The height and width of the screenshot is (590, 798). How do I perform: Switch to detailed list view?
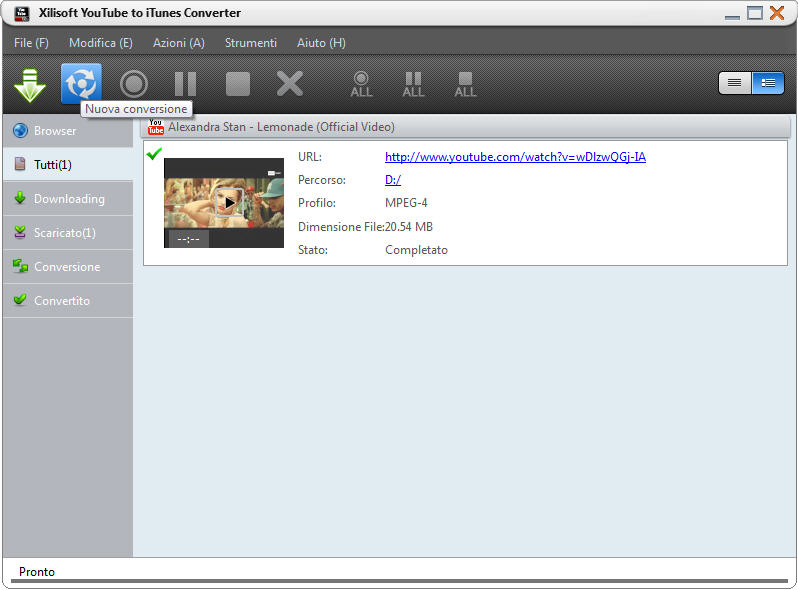click(768, 83)
